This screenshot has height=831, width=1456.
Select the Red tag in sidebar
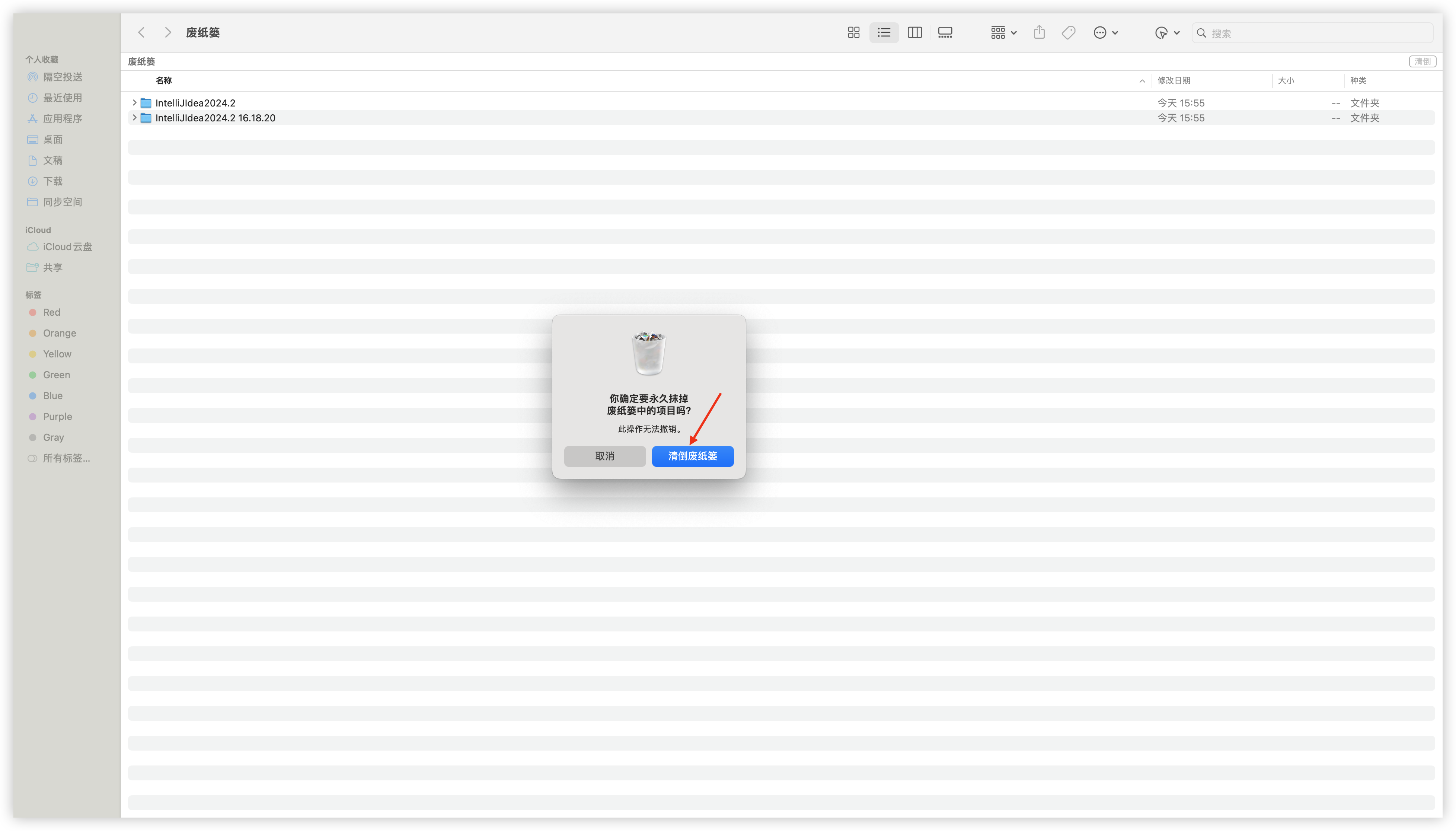point(51,312)
